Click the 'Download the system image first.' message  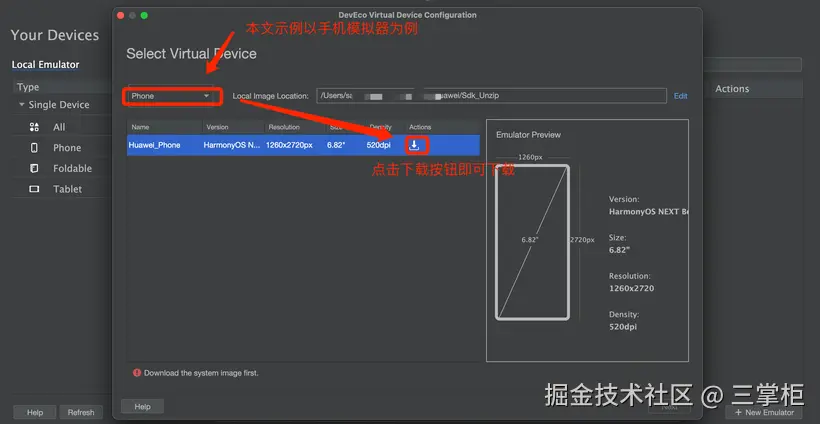(201, 373)
